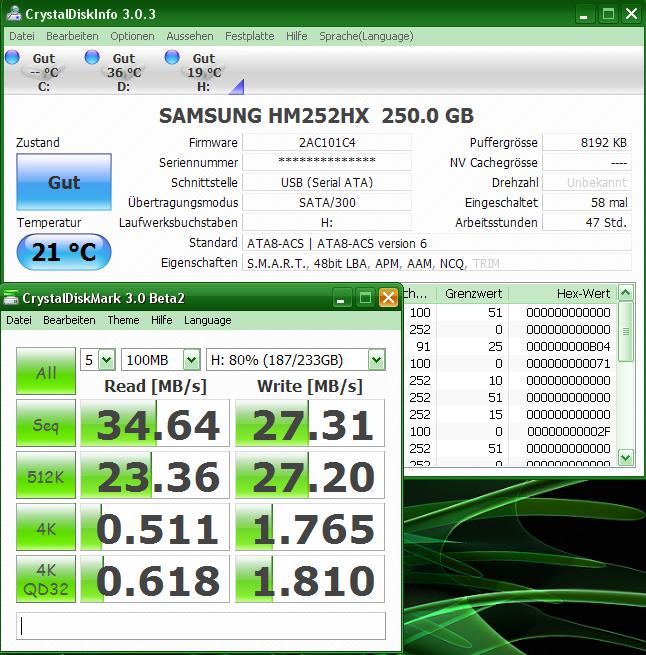Click the Puffergrösse value 8192 KB

coord(587,142)
